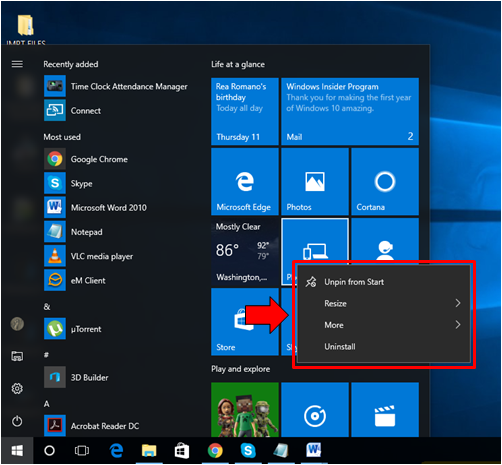This screenshot has width=502, height=465.
Task: Open Store from the taskbar
Action: point(182,451)
